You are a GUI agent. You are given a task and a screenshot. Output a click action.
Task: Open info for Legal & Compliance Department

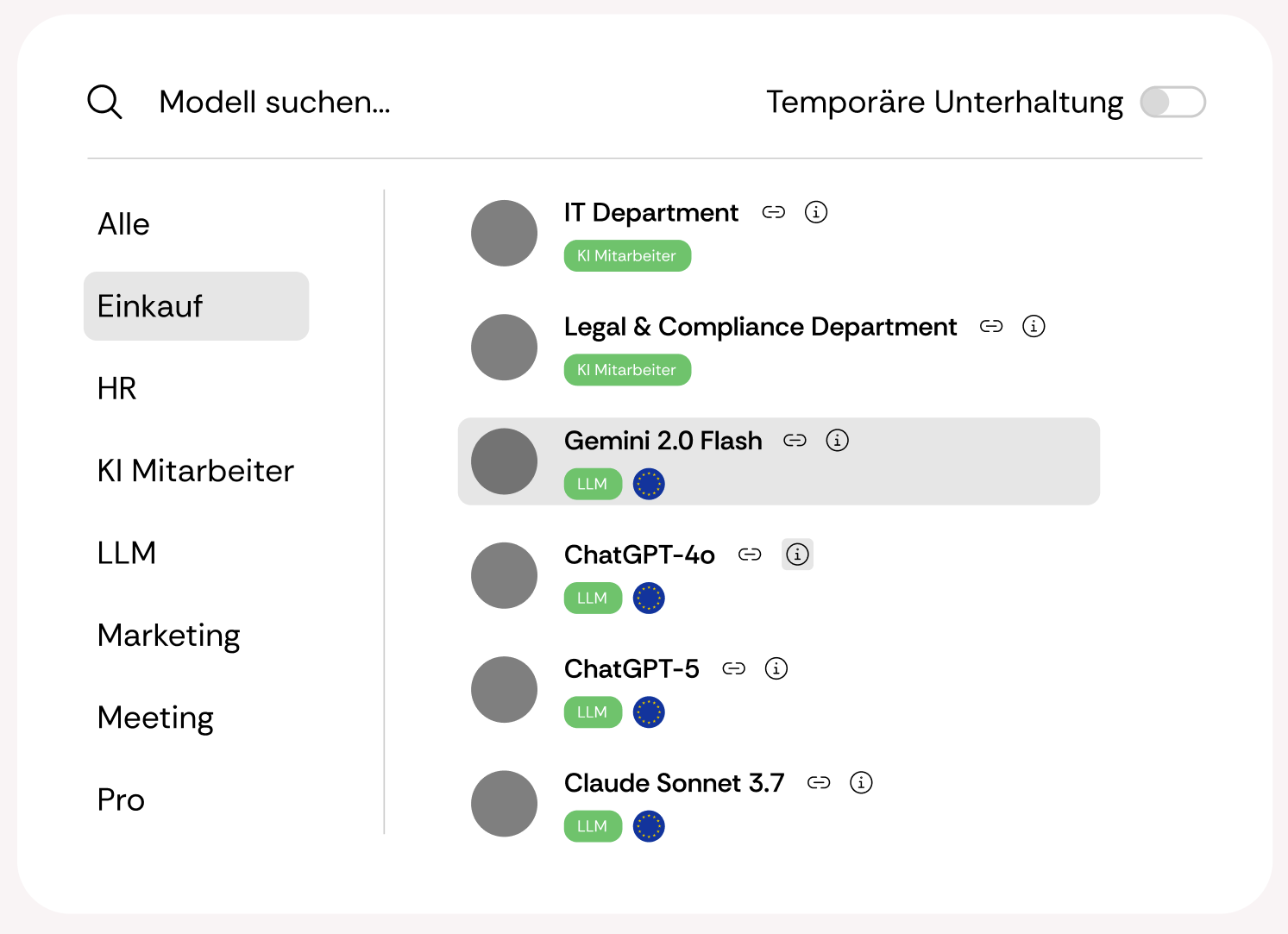click(x=1034, y=326)
